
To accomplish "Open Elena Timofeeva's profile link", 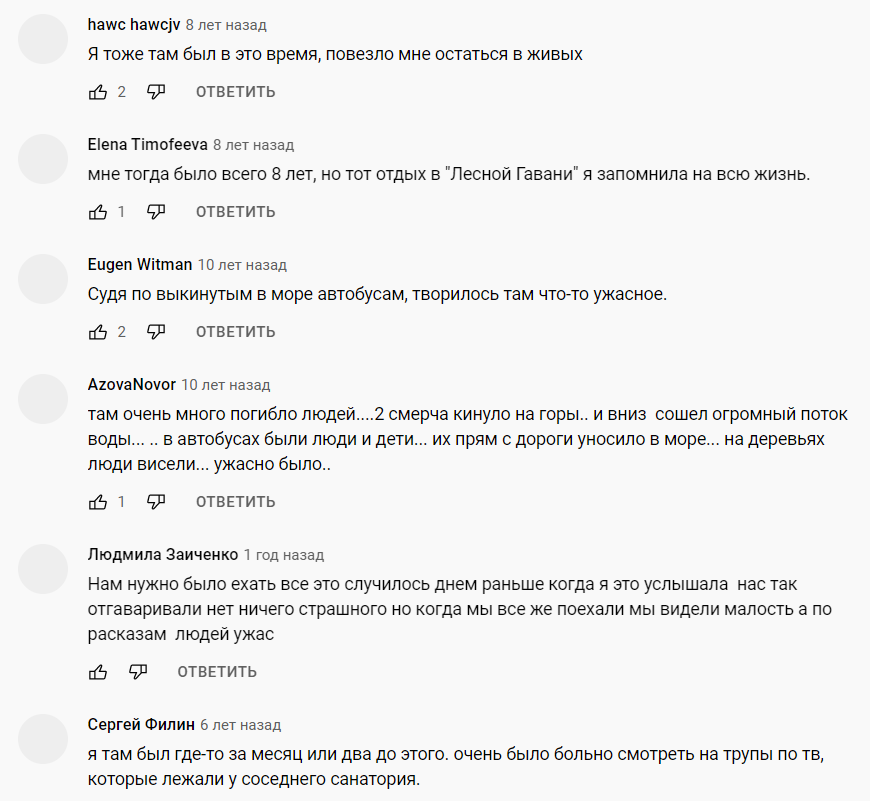I will [148, 145].
